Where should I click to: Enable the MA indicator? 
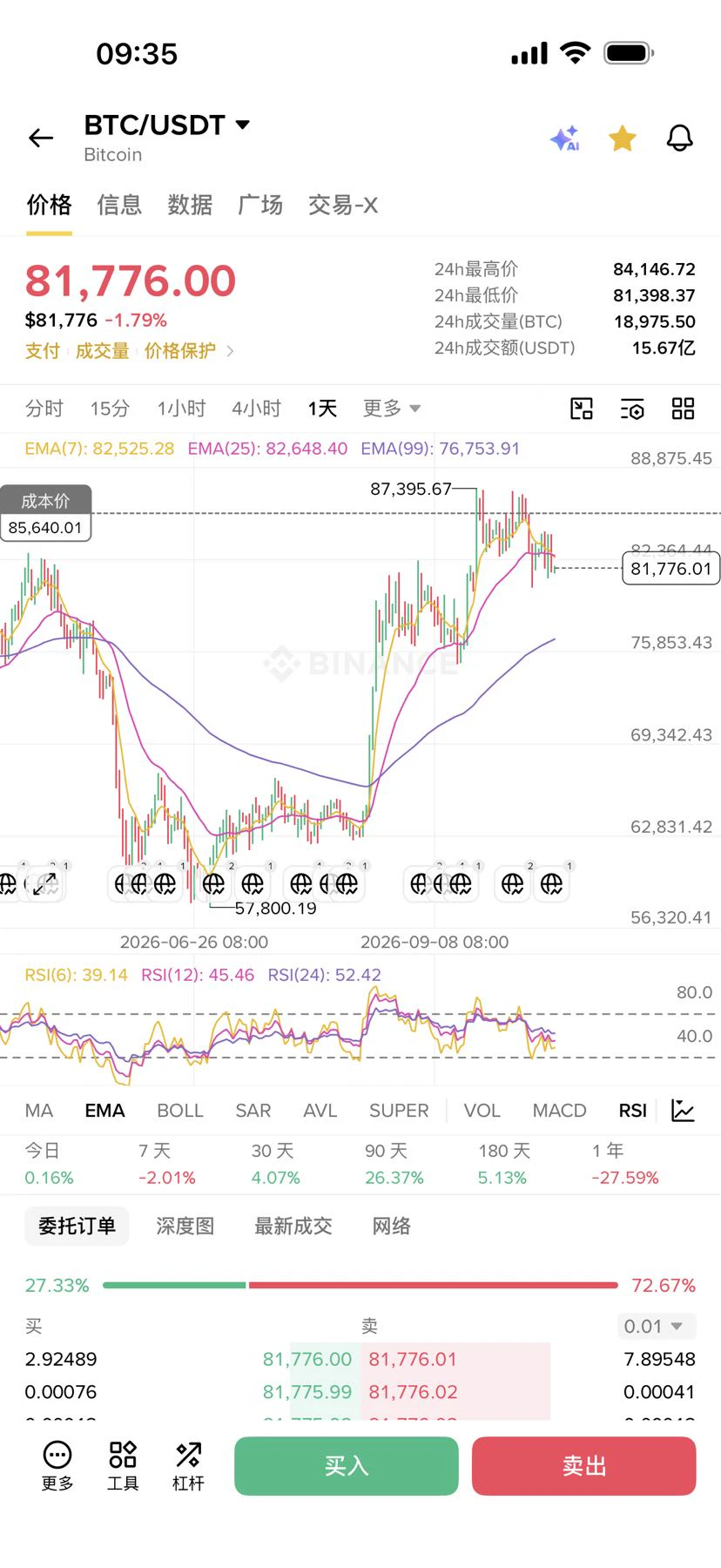click(x=39, y=1111)
